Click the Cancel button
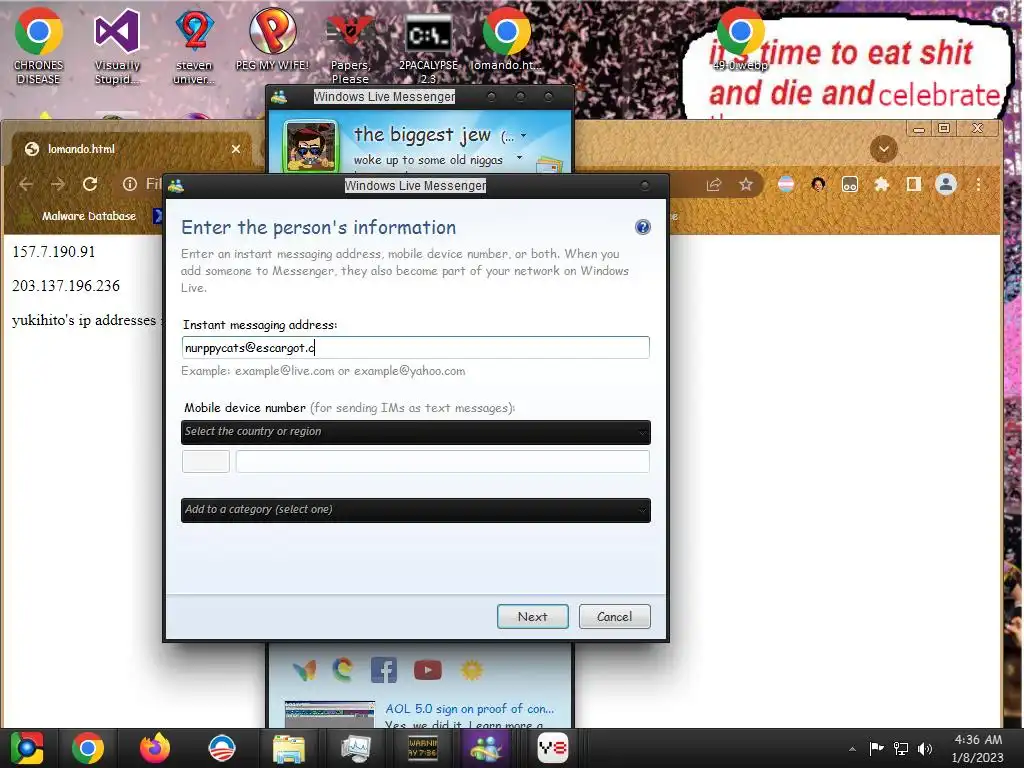The width and height of the screenshot is (1024, 768). click(614, 616)
